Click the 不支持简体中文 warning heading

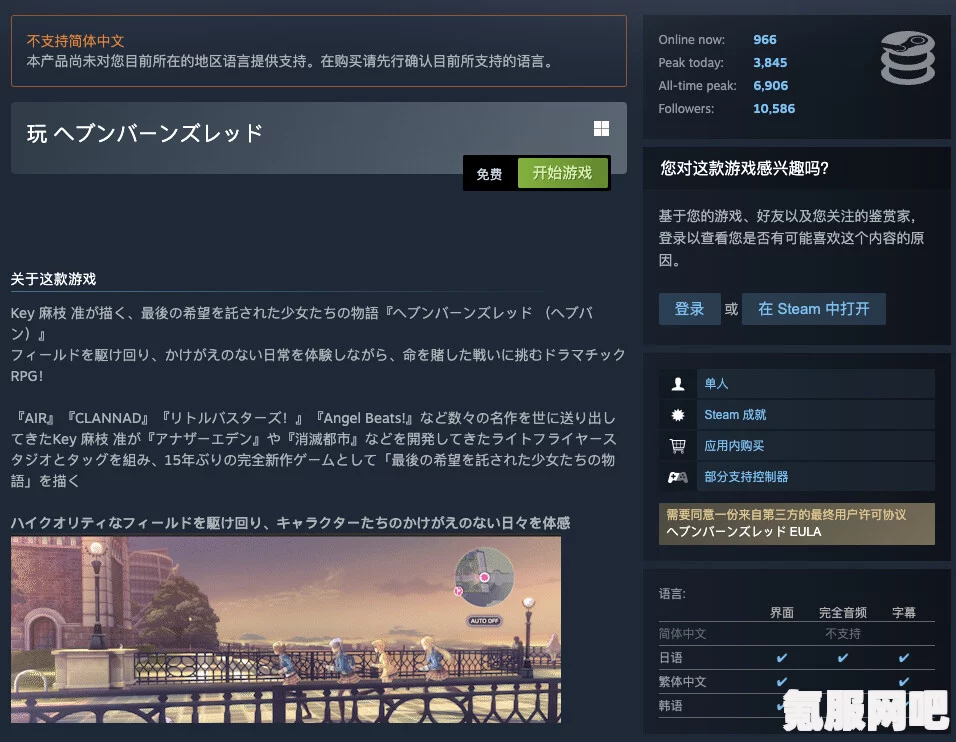coord(76,41)
